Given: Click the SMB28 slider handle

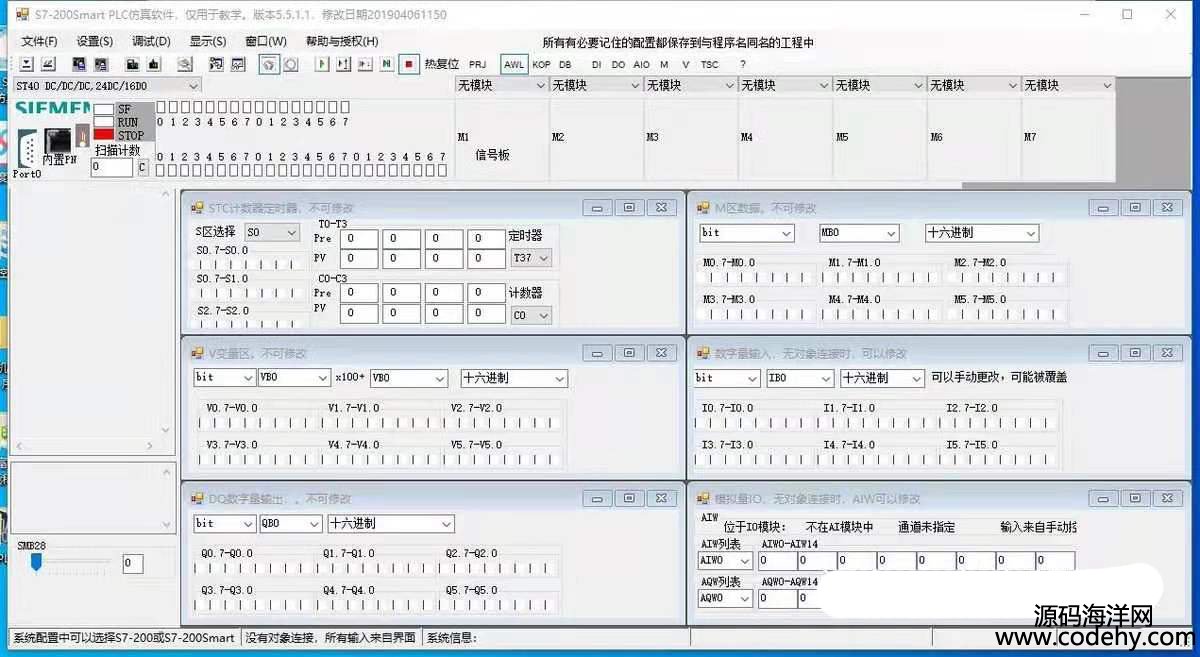Looking at the screenshot, I should click(37, 563).
